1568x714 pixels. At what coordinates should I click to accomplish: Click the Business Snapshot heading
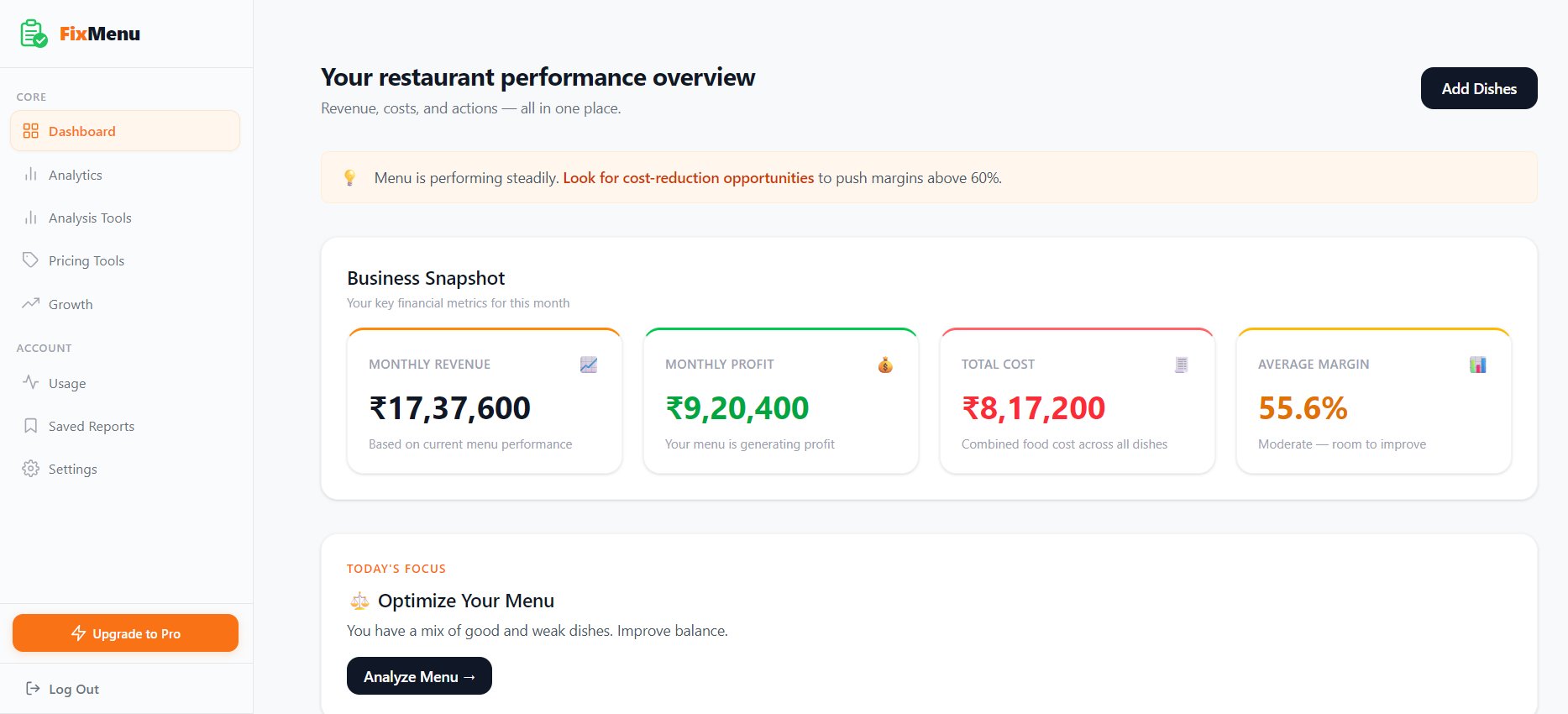pyautogui.click(x=426, y=278)
